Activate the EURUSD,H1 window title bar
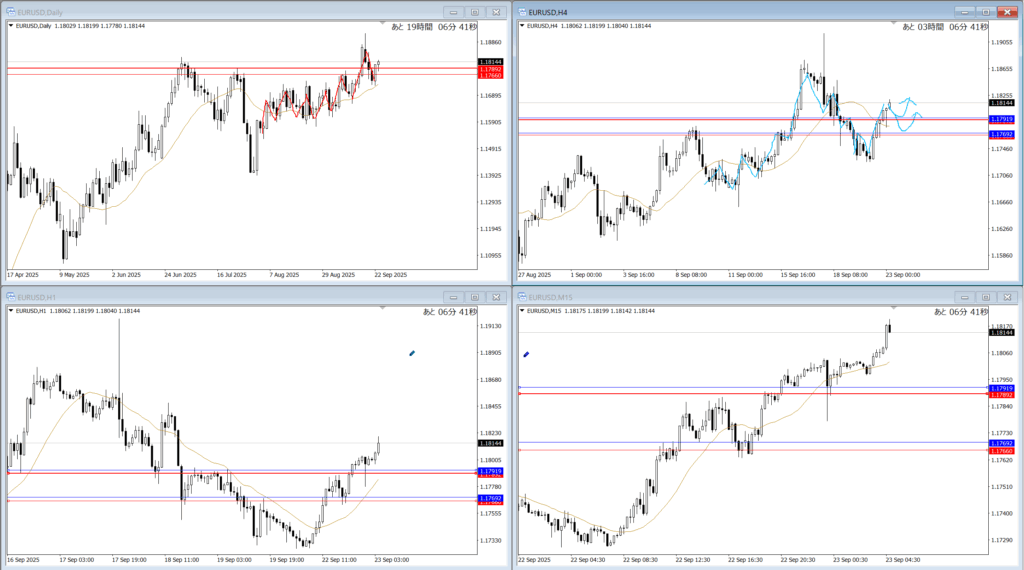Viewport: 1024px width, 570px height. (x=200, y=297)
